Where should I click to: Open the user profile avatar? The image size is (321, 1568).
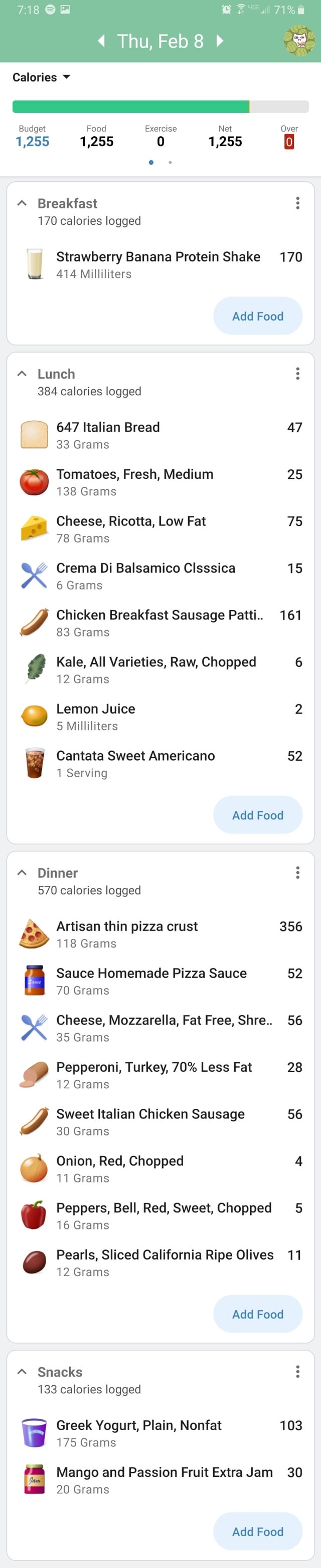299,40
